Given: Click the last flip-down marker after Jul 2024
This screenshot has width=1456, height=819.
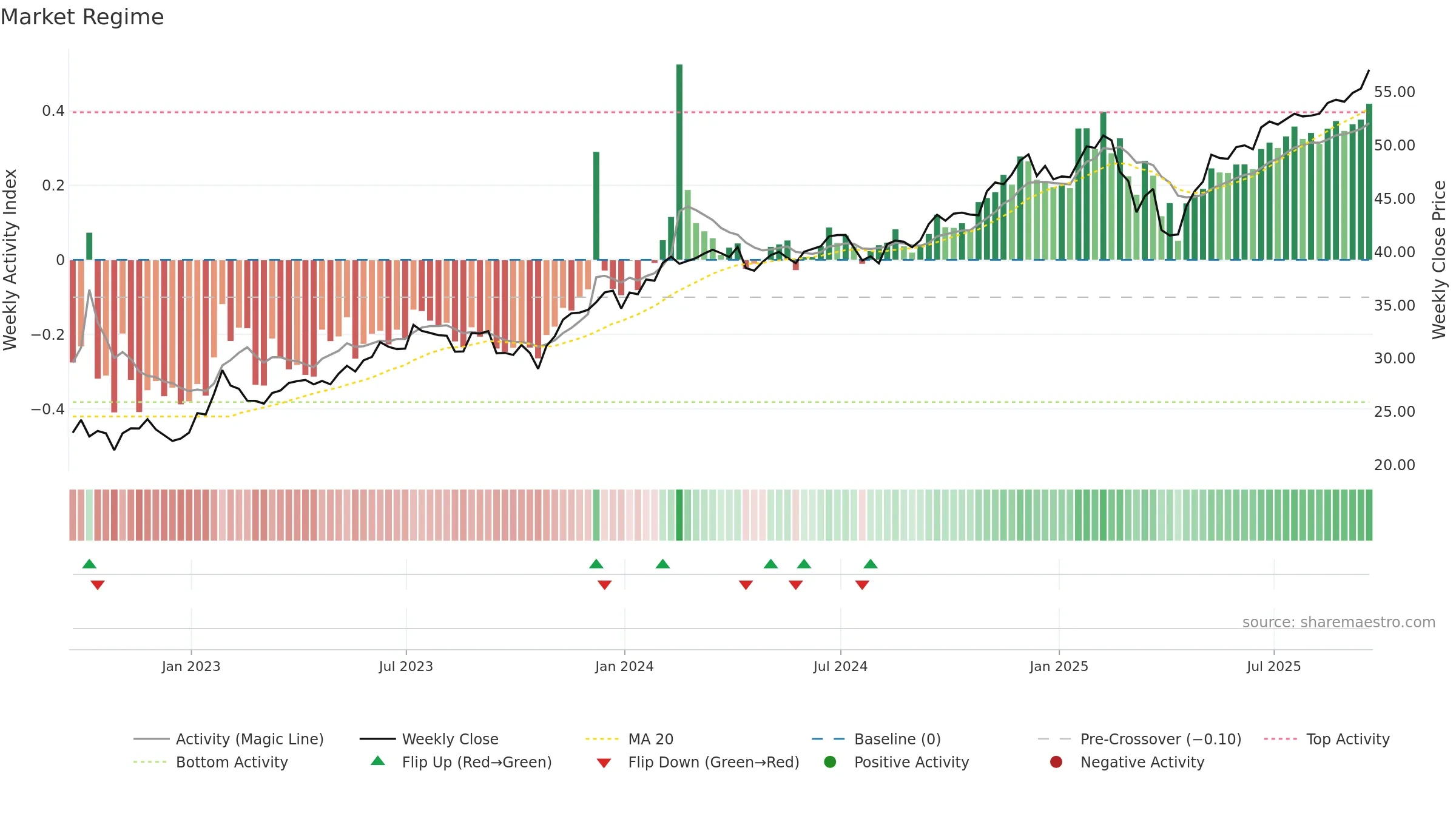Looking at the screenshot, I should coord(862,585).
